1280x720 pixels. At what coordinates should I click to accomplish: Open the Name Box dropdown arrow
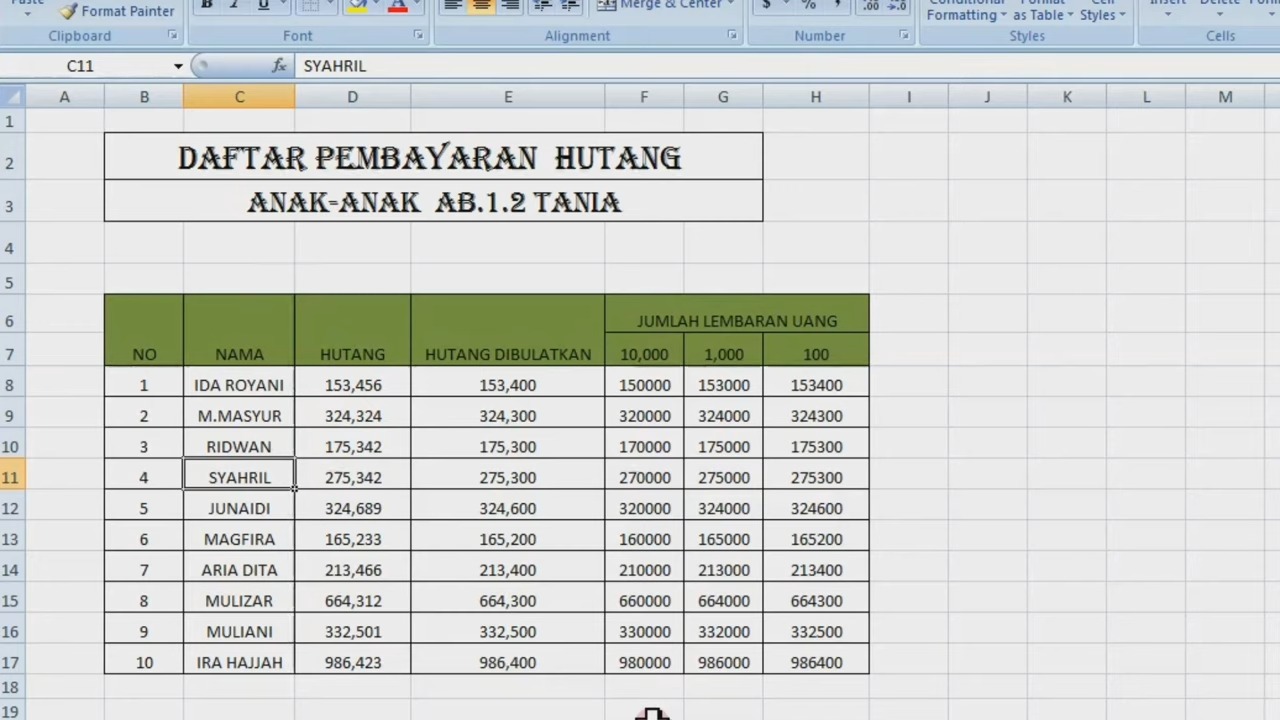pos(178,66)
